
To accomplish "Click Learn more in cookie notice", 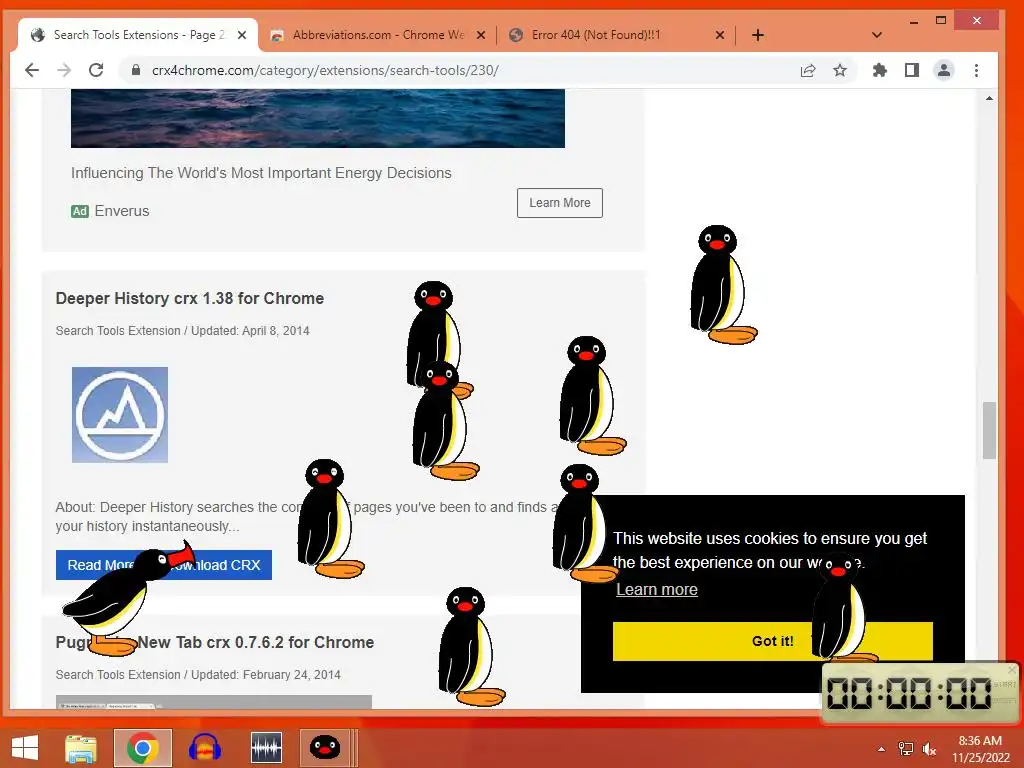I will tap(657, 590).
